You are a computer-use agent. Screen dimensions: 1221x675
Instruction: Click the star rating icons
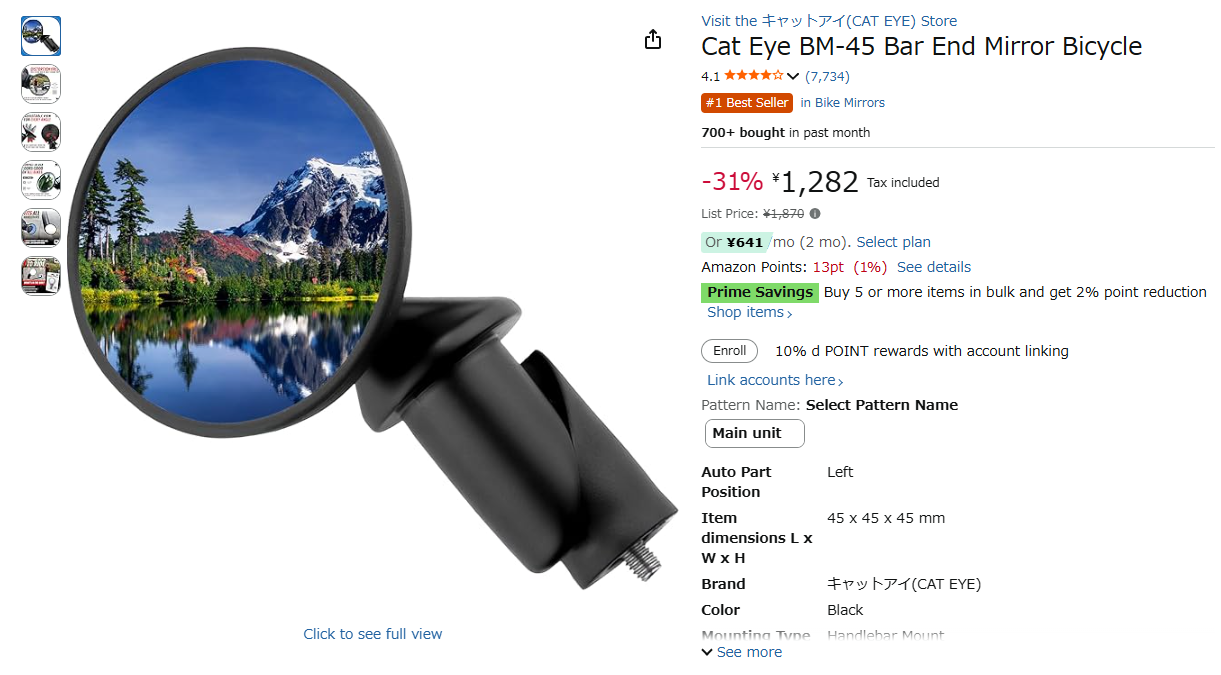point(754,76)
